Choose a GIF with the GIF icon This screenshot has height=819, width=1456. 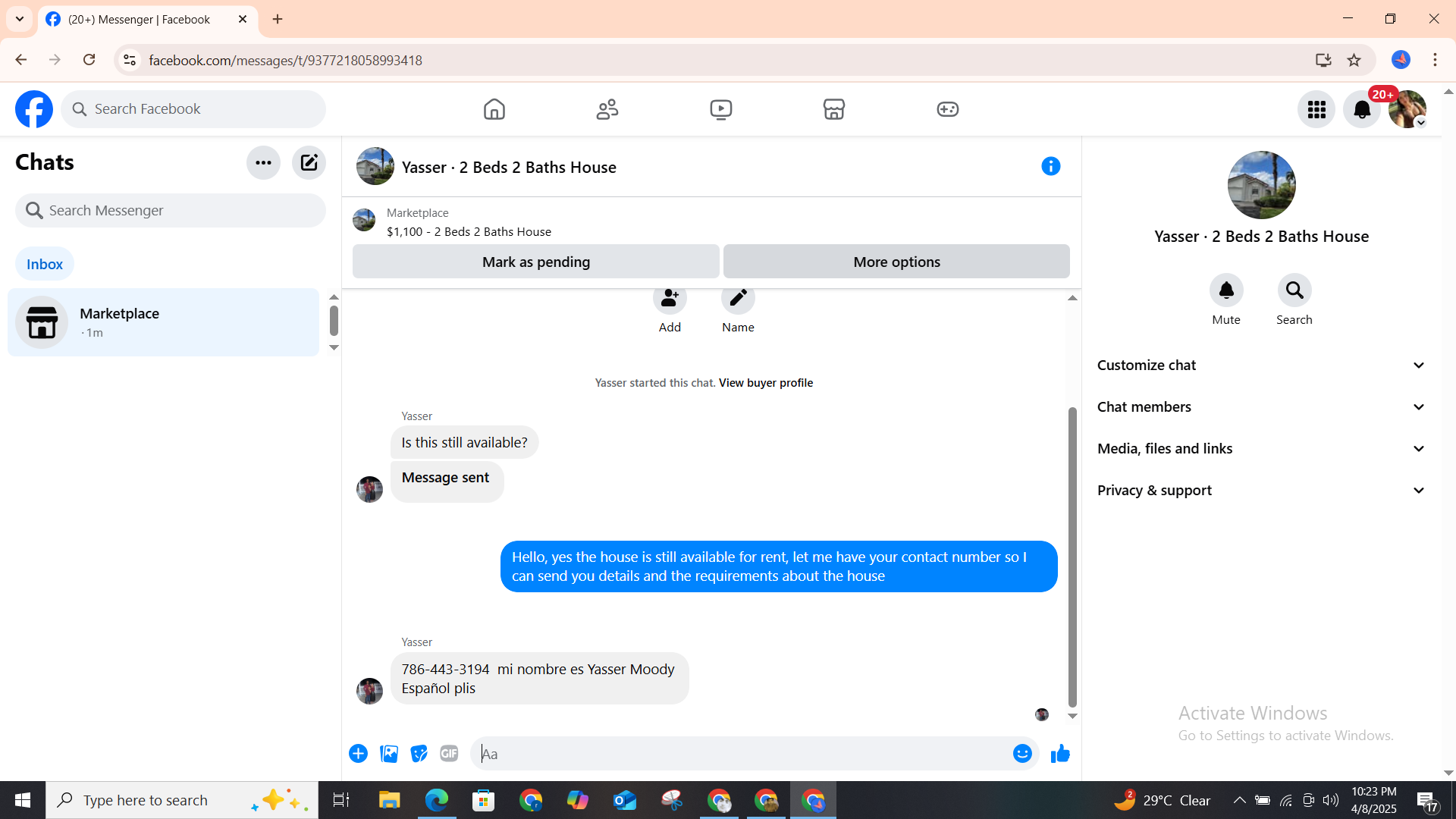449,754
